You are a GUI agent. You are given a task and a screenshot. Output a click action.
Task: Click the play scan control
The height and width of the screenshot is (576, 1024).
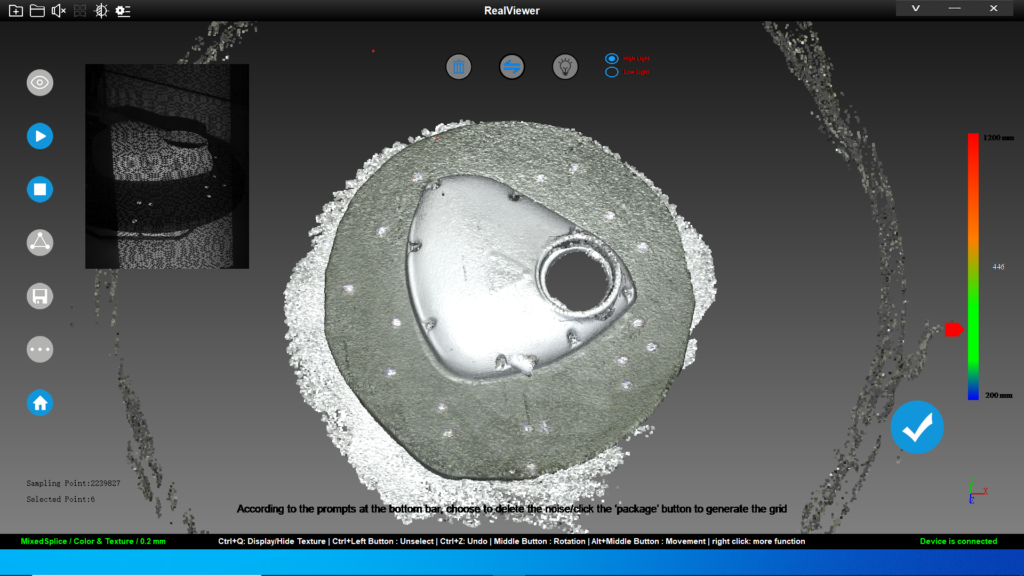click(x=40, y=136)
